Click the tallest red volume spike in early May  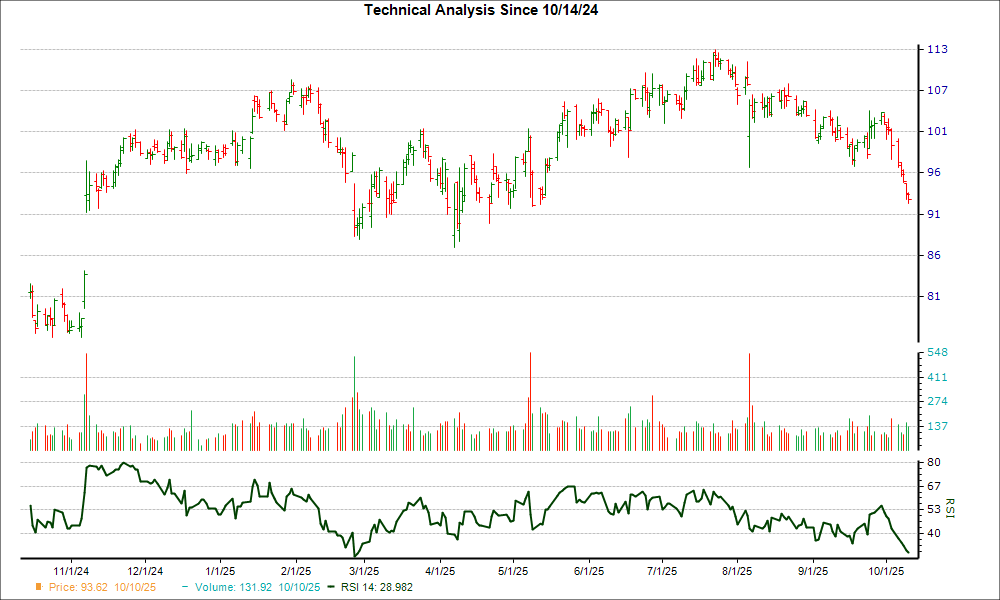pos(530,400)
